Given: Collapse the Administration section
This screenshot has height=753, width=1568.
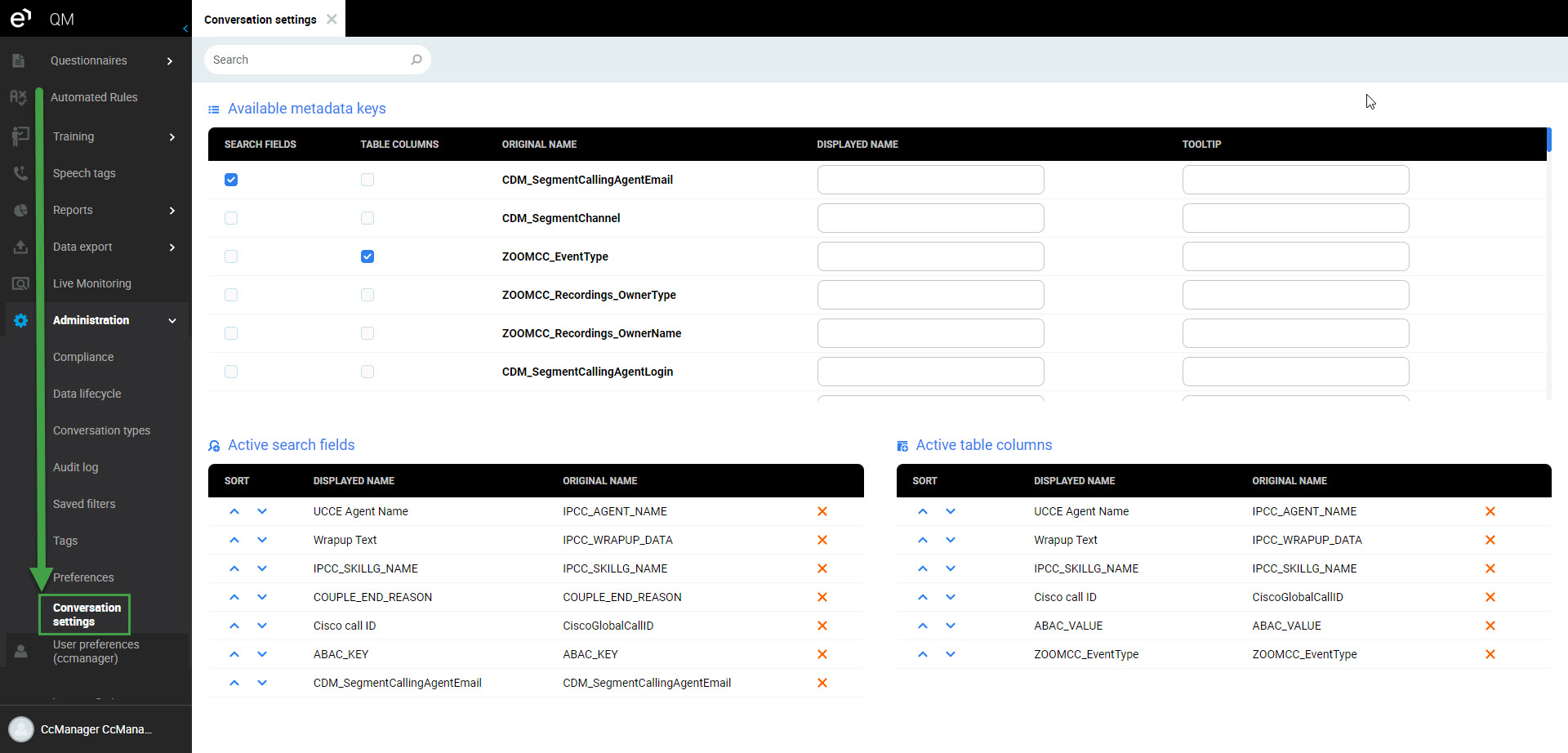Looking at the screenshot, I should tap(171, 320).
